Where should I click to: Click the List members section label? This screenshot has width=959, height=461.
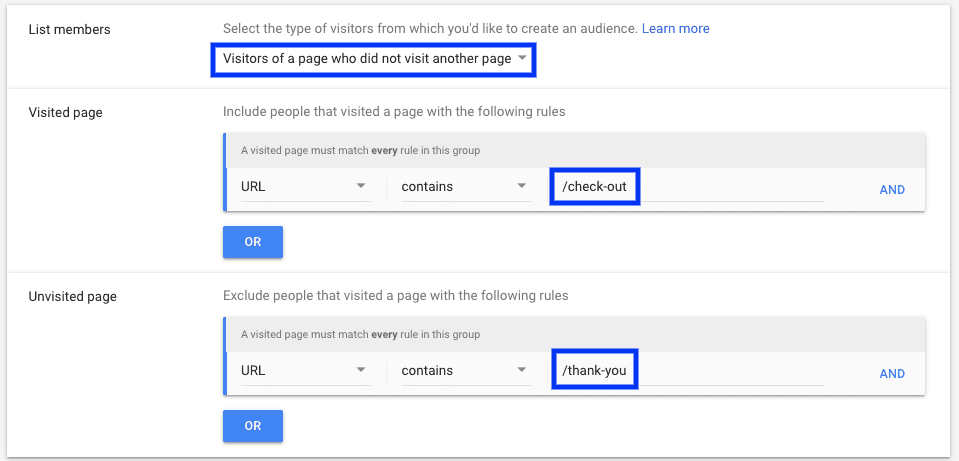(69, 29)
